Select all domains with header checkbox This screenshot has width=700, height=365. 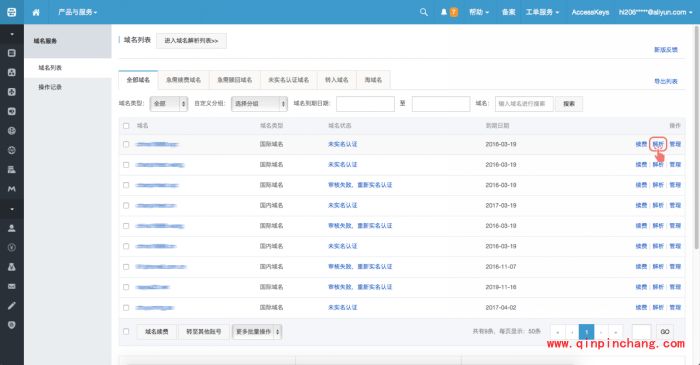126,126
